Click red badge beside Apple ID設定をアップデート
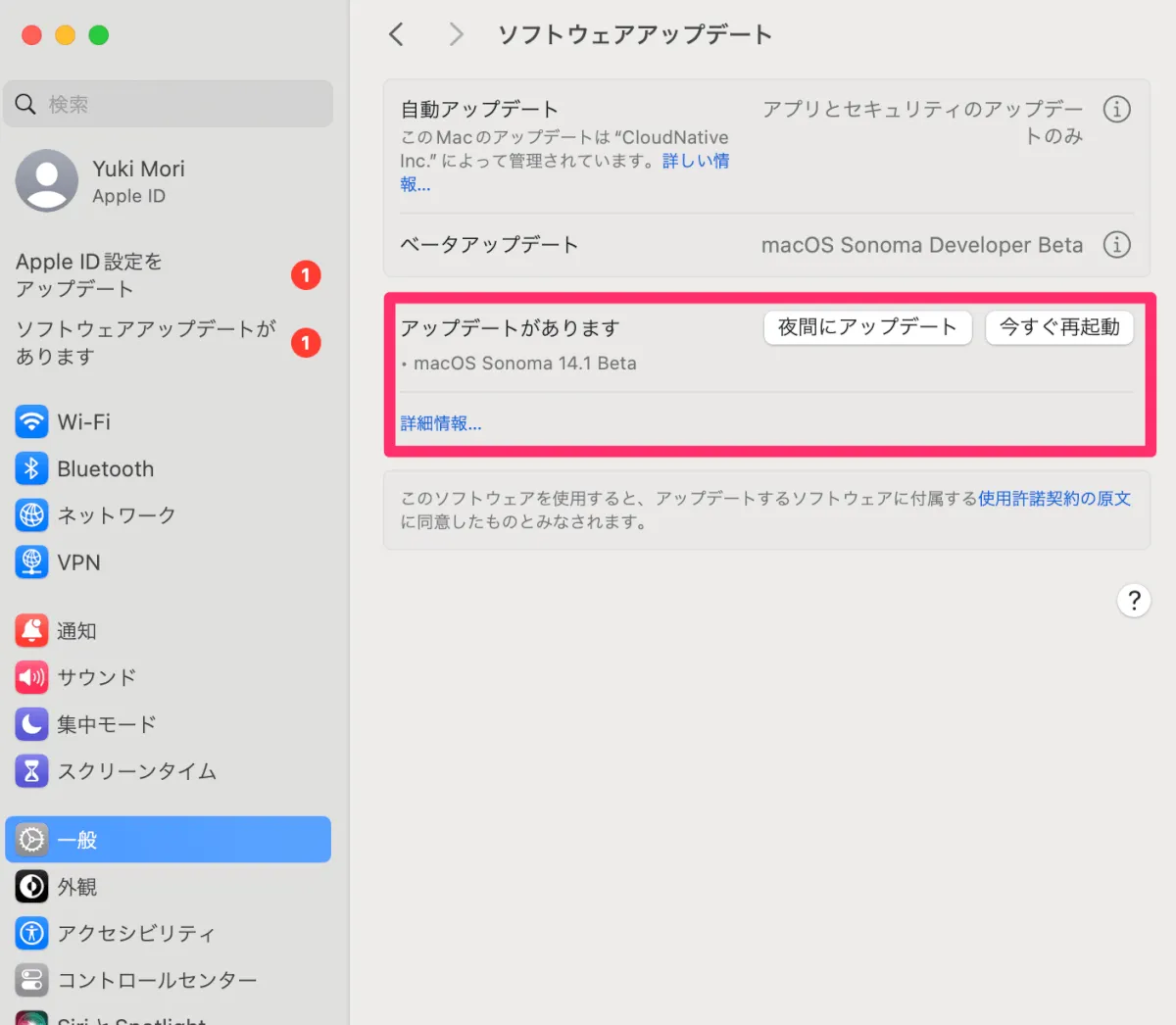The height and width of the screenshot is (1025, 1176). (306, 275)
